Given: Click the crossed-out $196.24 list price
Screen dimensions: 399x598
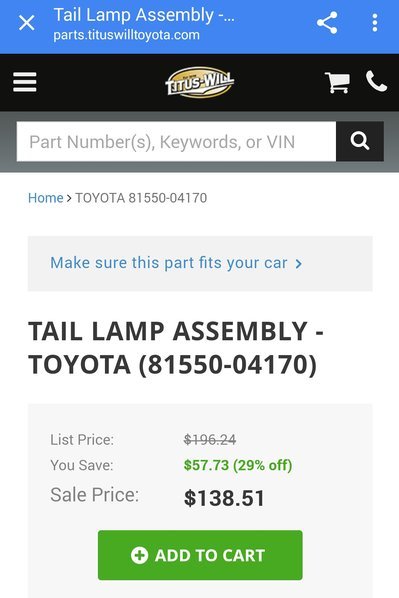Looking at the screenshot, I should coord(210,440).
